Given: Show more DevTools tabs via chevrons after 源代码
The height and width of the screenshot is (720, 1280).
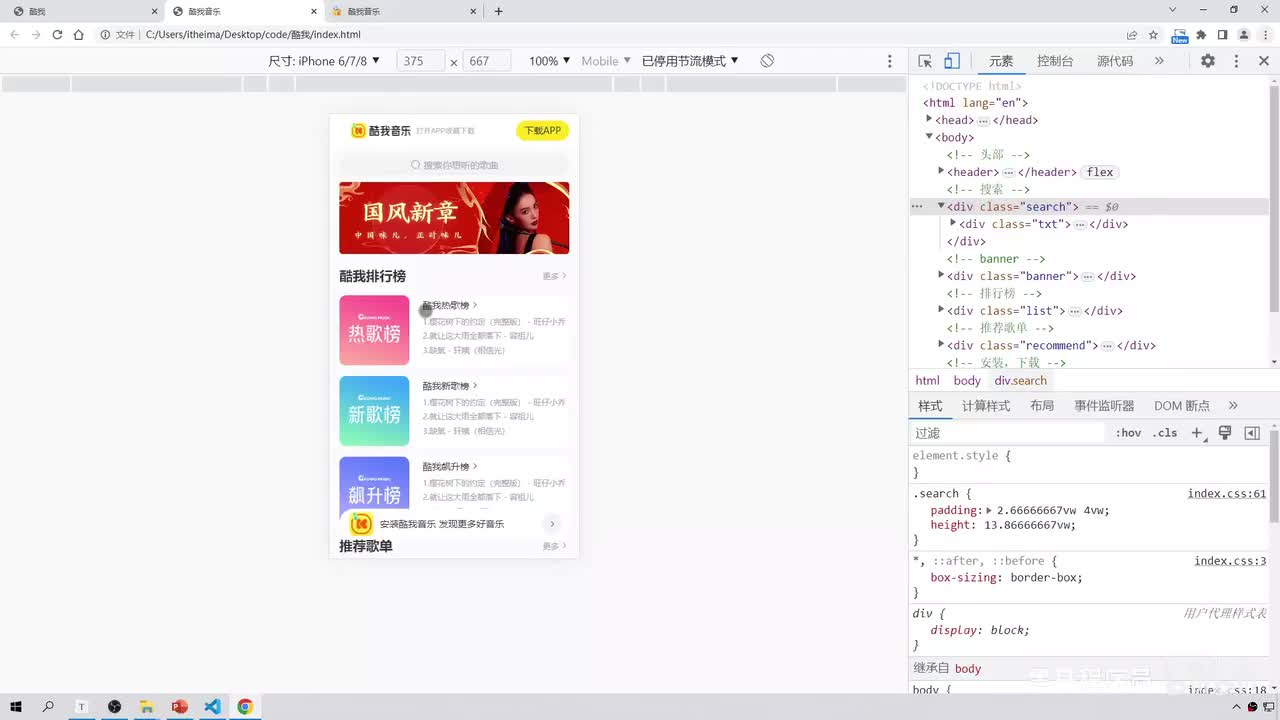Looking at the screenshot, I should pos(1159,61).
